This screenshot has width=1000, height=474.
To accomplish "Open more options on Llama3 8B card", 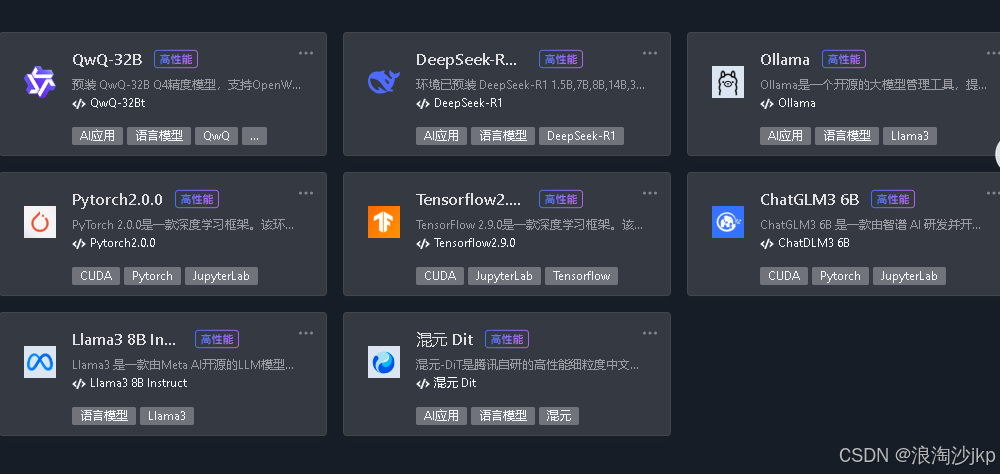I will tap(306, 333).
